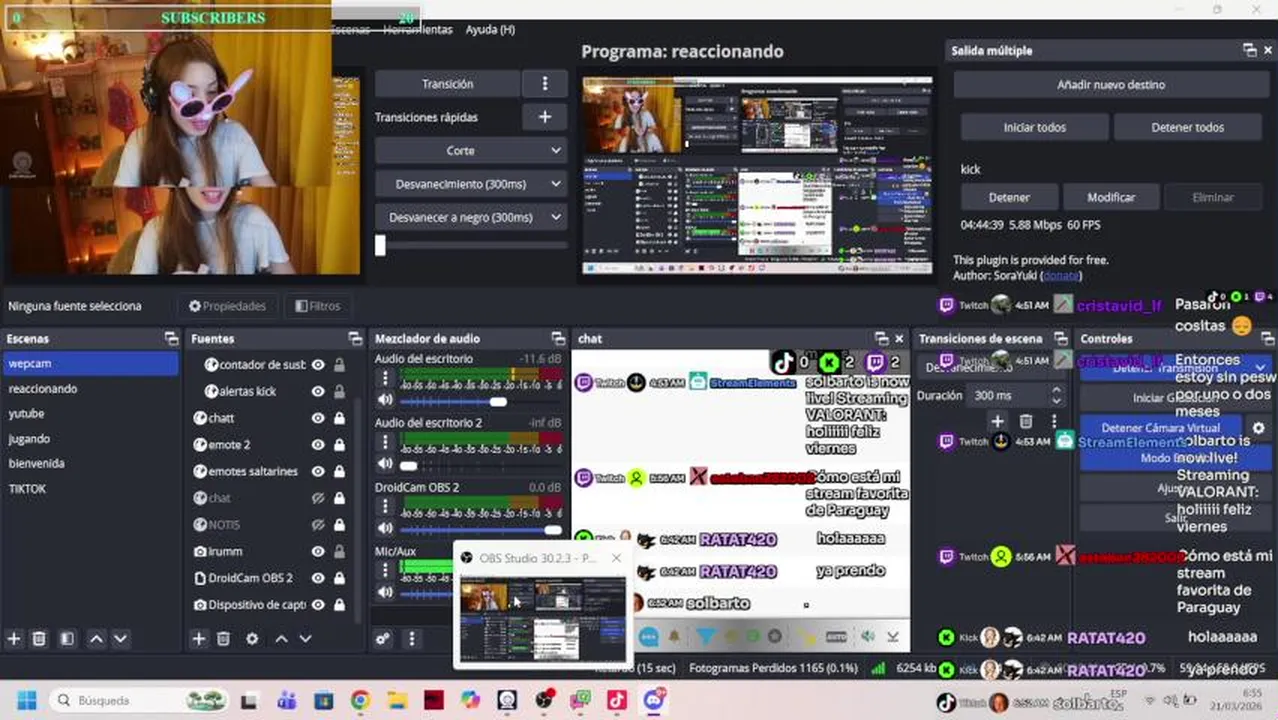The height and width of the screenshot is (720, 1278).
Task: Open DroidCam OBS 2 mixer options dots
Action: pos(385,506)
